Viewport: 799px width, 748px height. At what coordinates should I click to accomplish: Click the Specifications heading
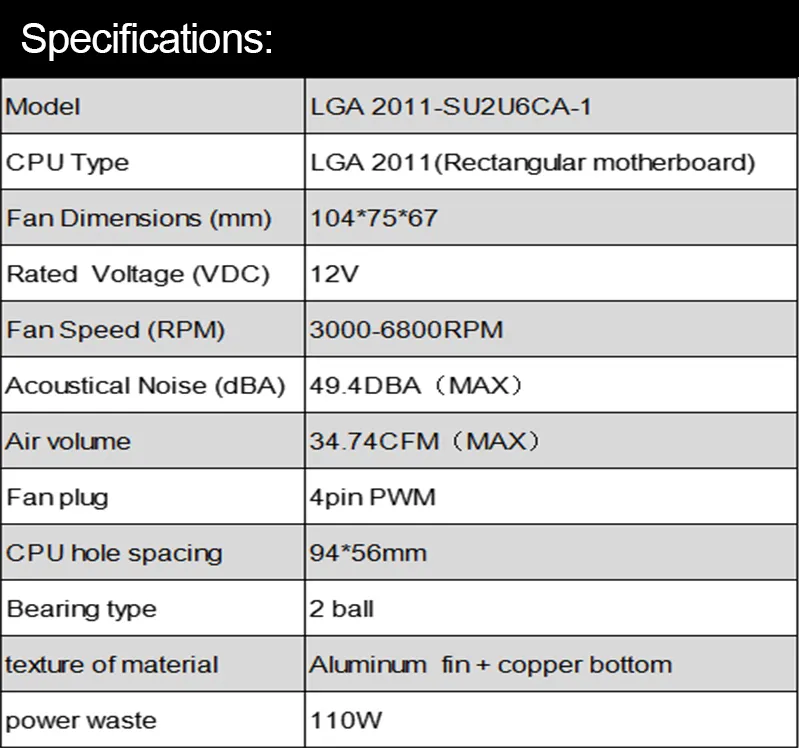coord(147,39)
